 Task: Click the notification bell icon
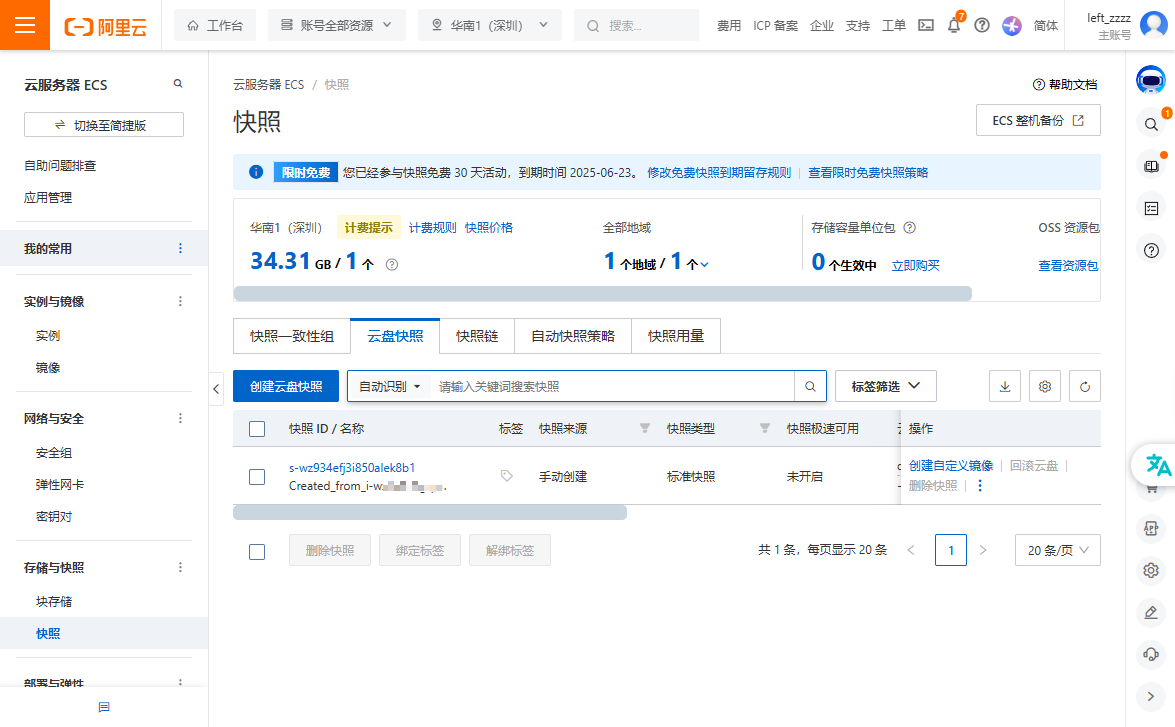tap(953, 25)
